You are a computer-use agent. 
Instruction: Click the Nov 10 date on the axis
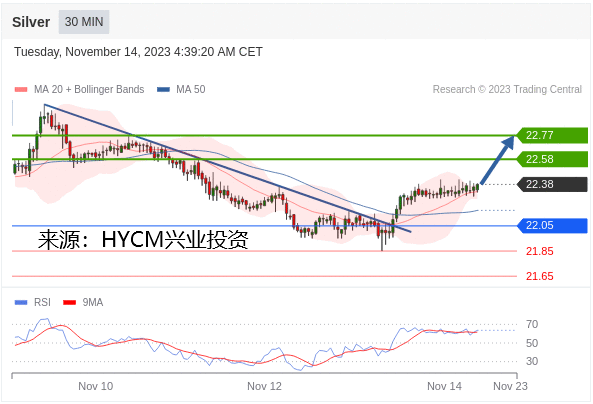[96, 386]
